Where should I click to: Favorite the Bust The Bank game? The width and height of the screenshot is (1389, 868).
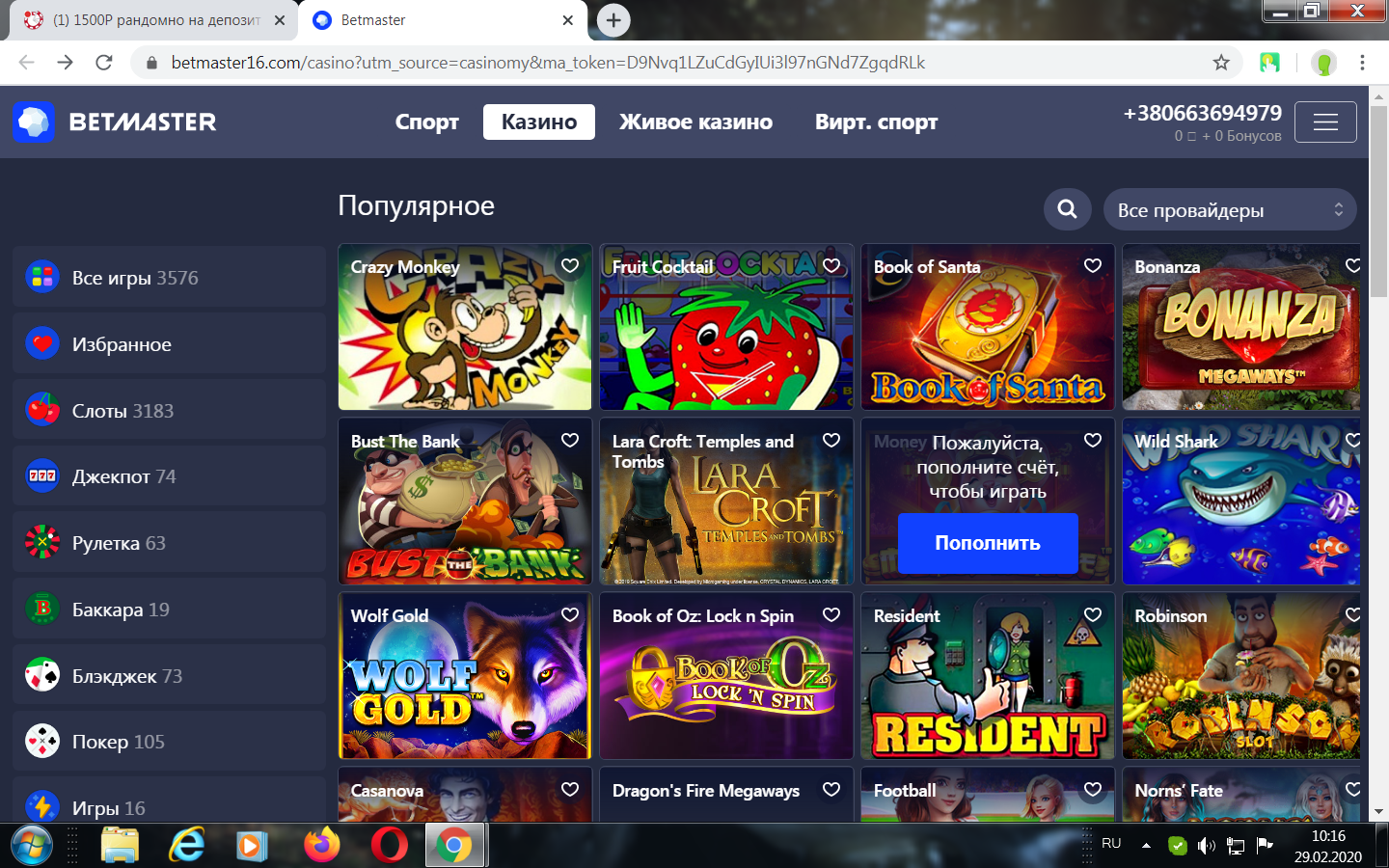point(570,440)
